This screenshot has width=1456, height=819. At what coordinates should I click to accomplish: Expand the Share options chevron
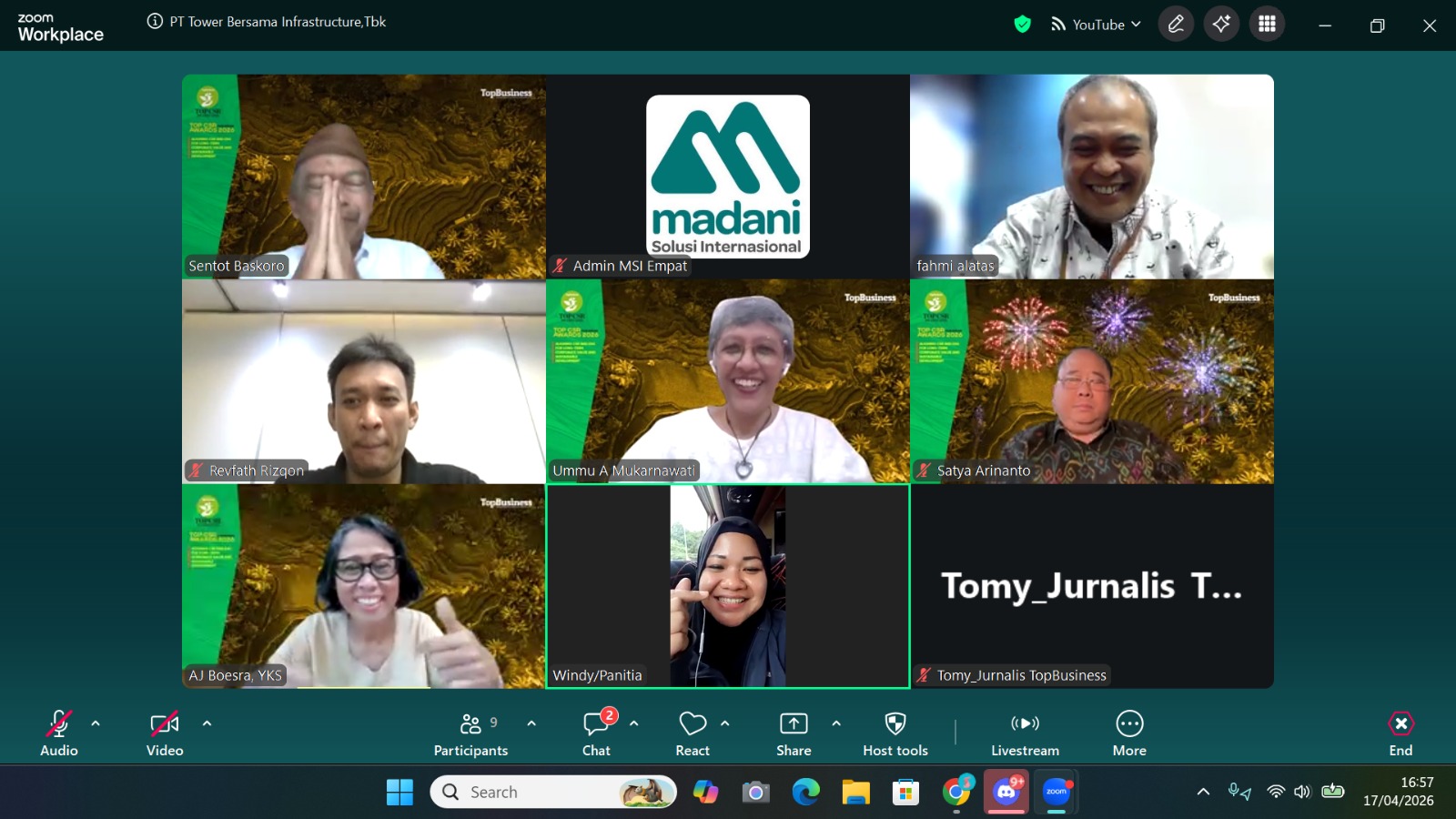pyautogui.click(x=836, y=723)
